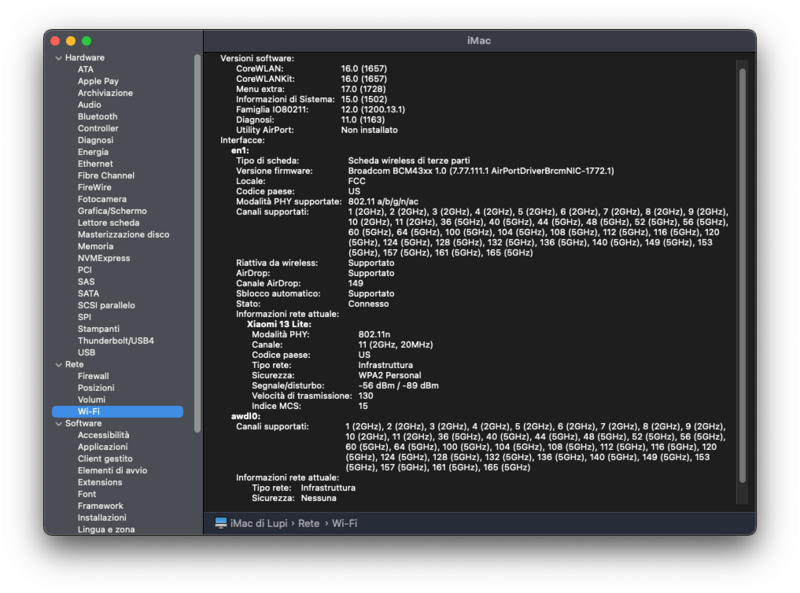Click the yellow minimize window button
800x593 pixels.
click(x=71, y=40)
